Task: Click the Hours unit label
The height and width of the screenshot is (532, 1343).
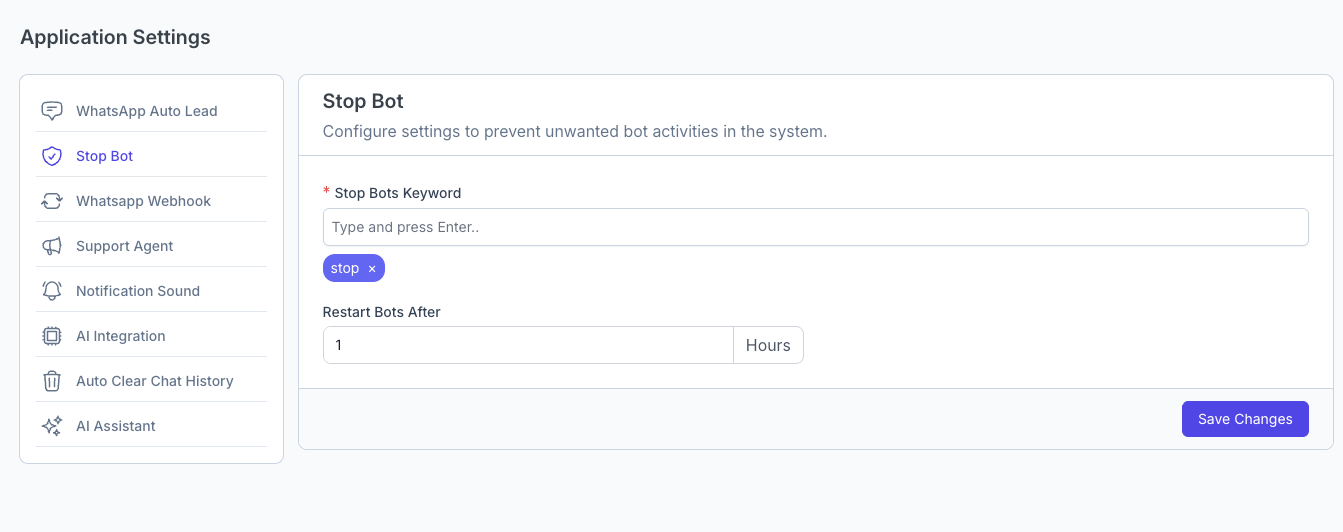Action: [768, 345]
